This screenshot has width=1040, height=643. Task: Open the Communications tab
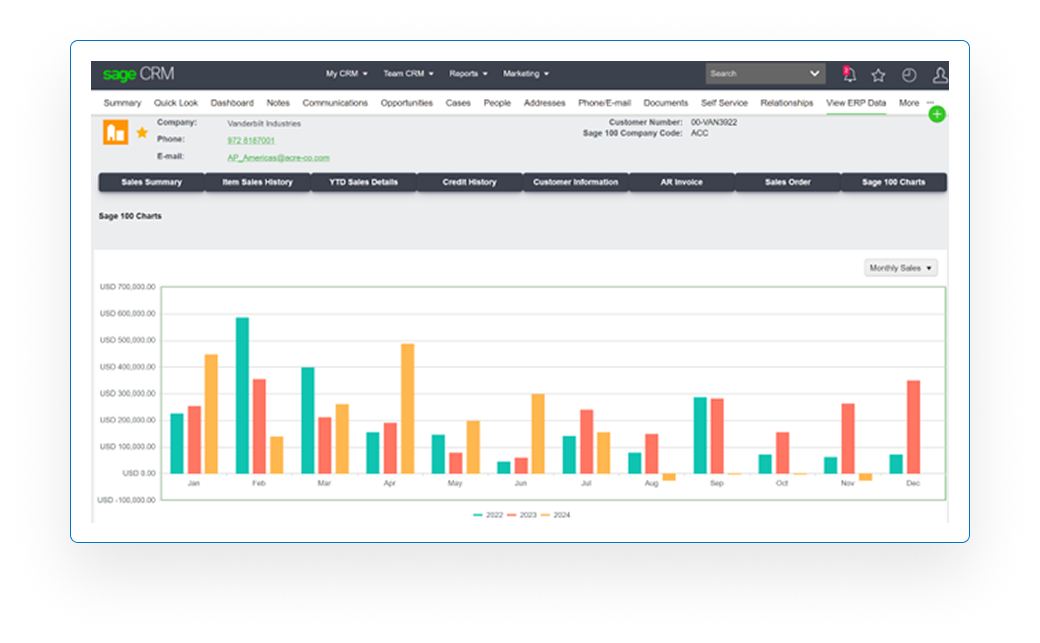tap(335, 103)
